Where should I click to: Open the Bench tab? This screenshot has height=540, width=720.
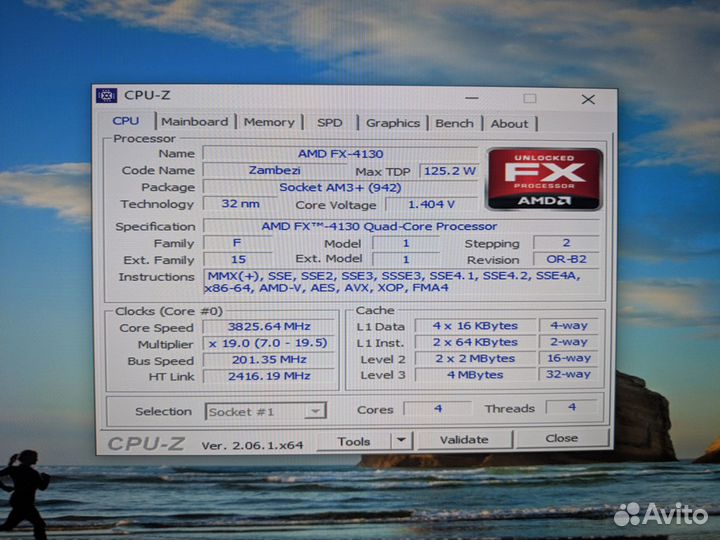pyautogui.click(x=454, y=124)
